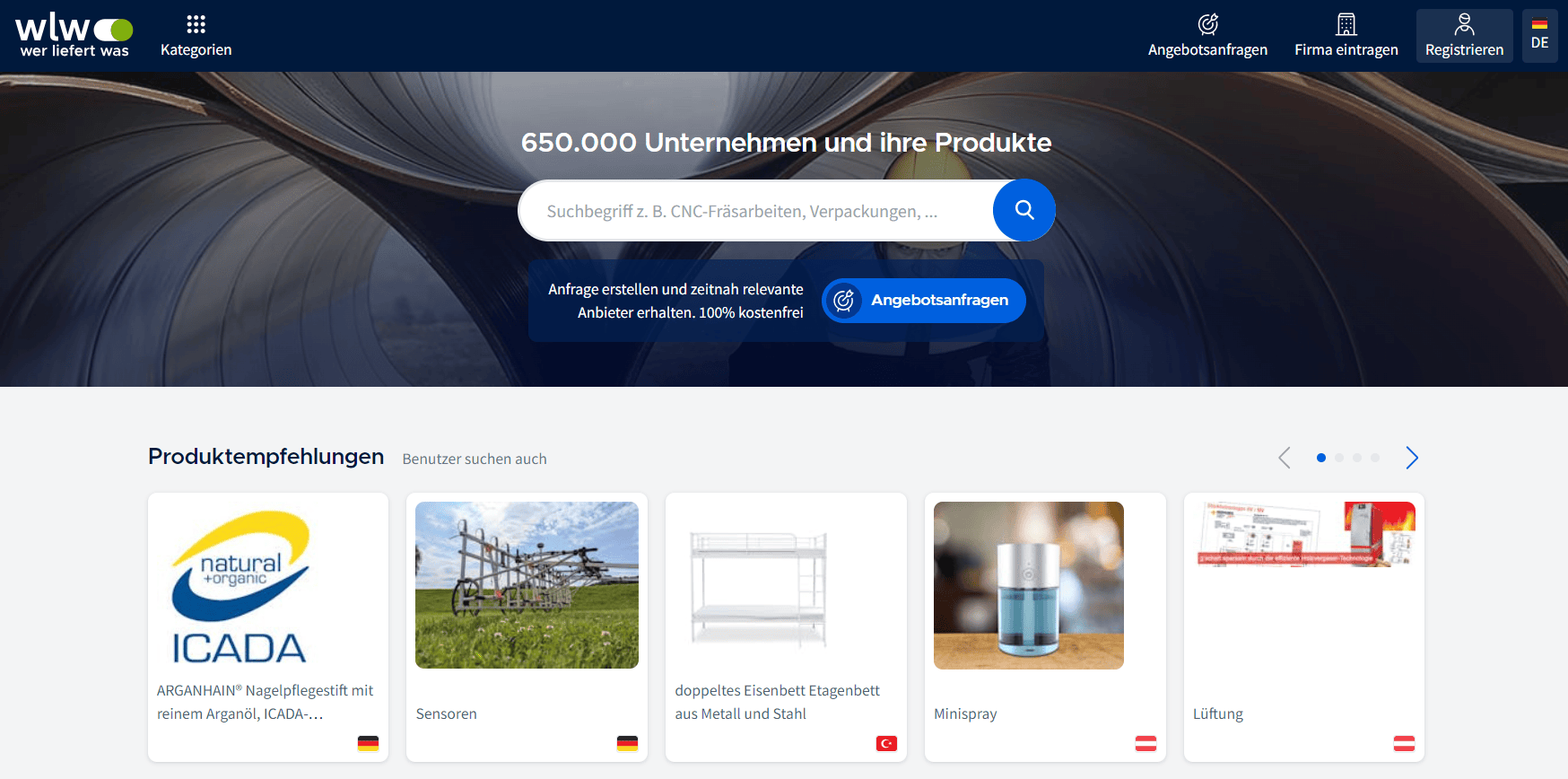Open the DE language selector
The height and width of the screenshot is (779, 1568).
point(1539,36)
